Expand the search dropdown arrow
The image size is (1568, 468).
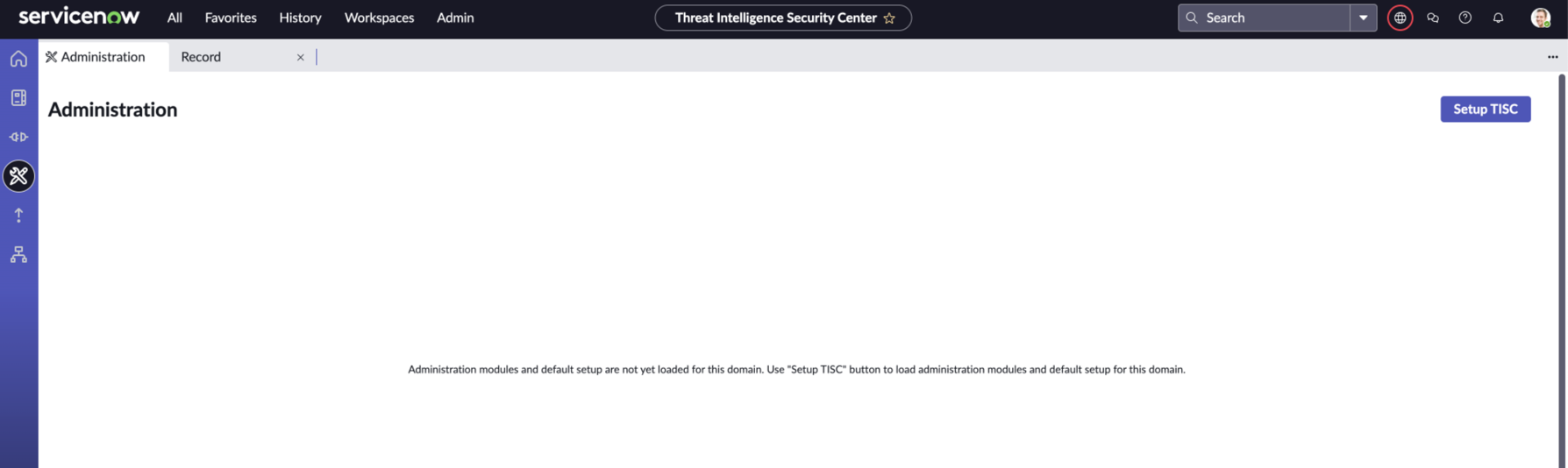pos(1364,18)
